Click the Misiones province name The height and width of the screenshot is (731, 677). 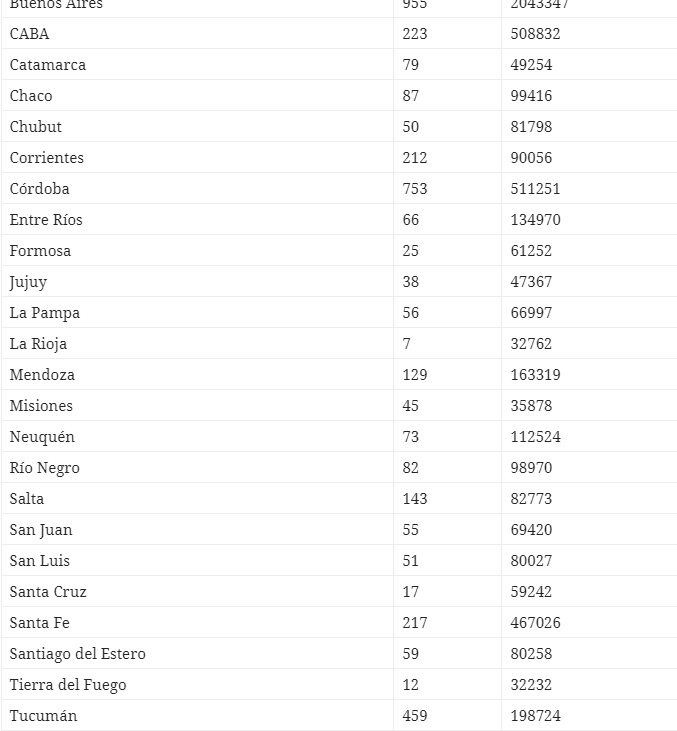pos(41,406)
